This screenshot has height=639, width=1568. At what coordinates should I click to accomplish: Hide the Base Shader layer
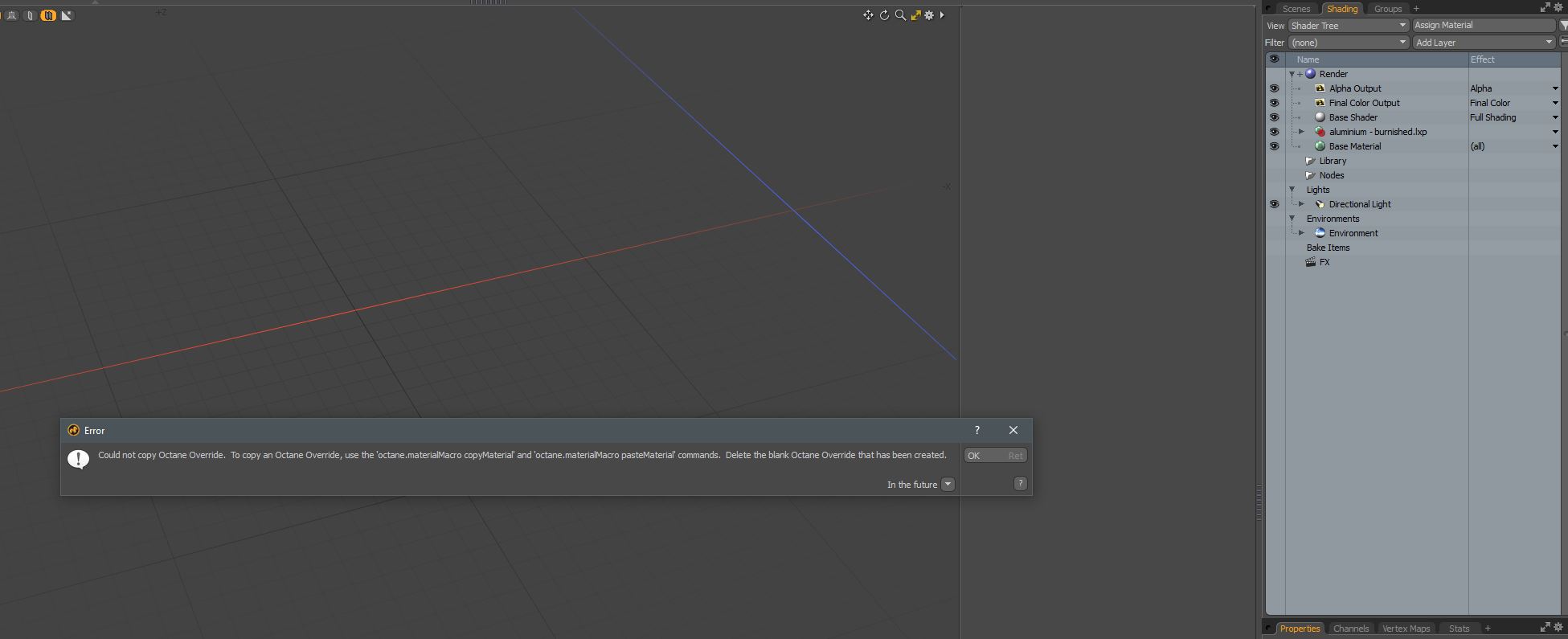point(1274,117)
